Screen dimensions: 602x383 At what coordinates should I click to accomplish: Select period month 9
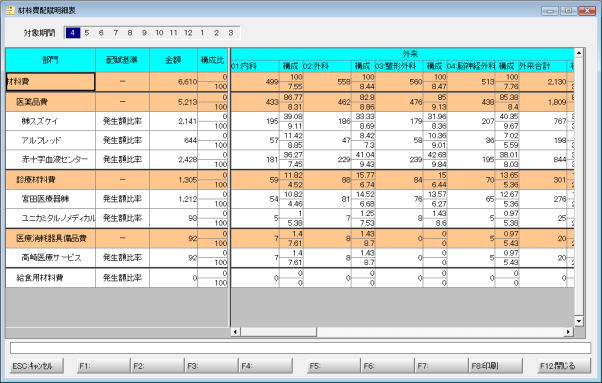coord(144,33)
